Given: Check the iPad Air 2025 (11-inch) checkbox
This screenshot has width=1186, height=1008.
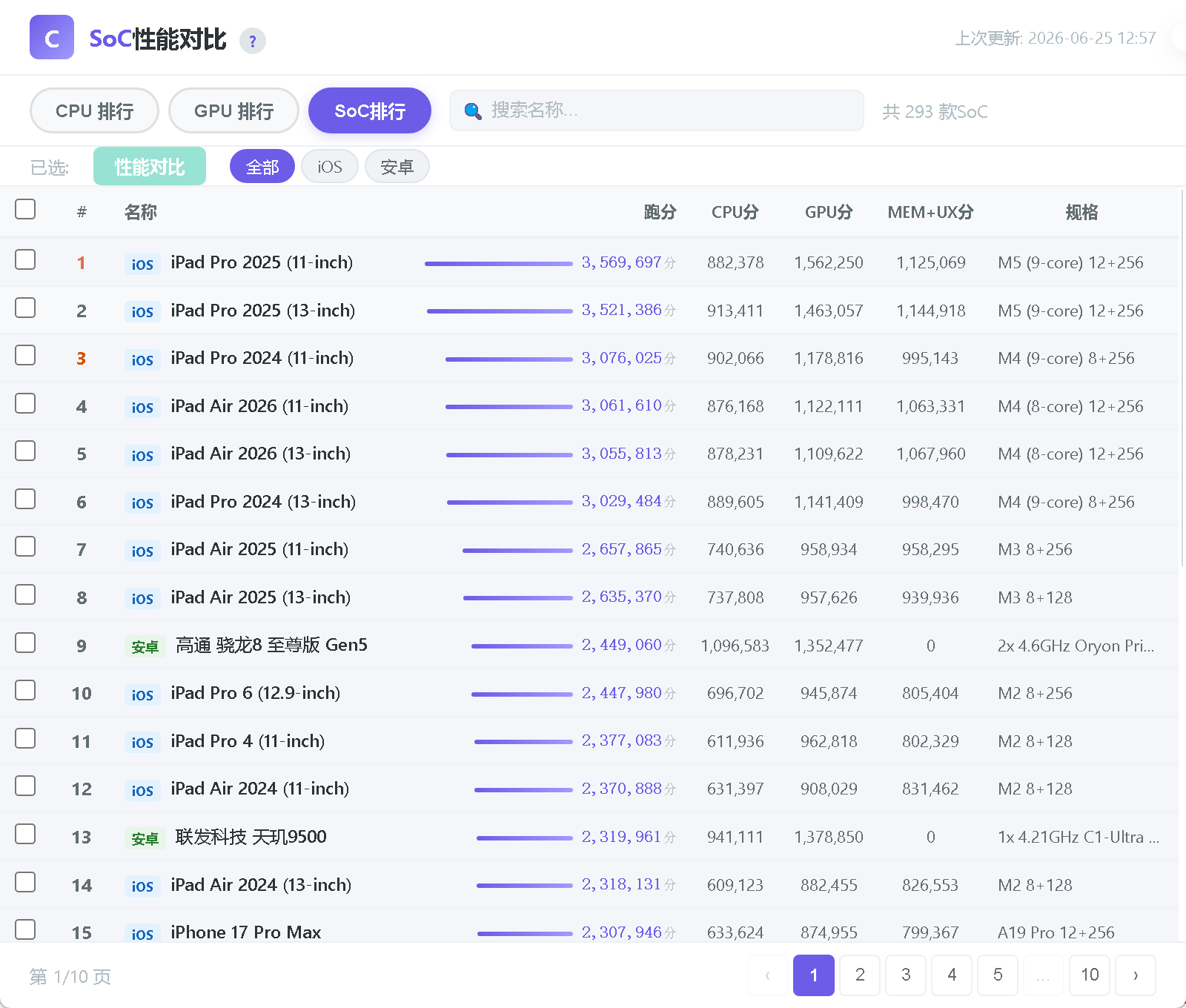Looking at the screenshot, I should coord(25,546).
